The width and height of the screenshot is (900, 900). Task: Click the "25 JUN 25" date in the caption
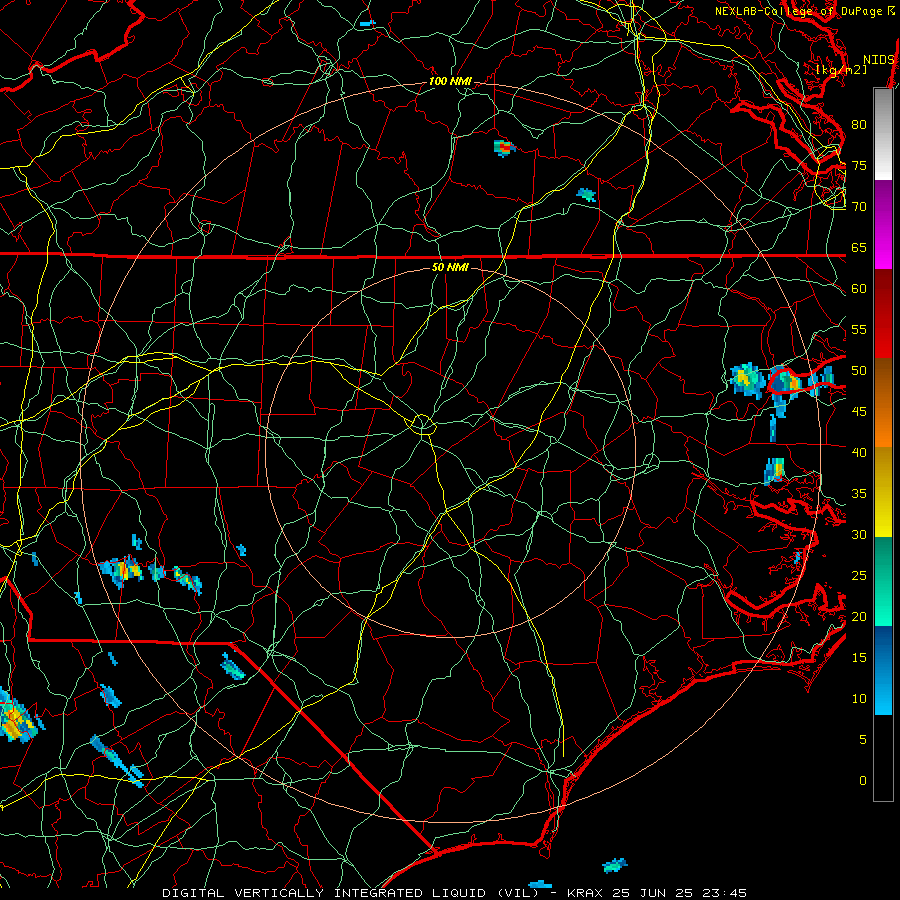tap(654, 893)
